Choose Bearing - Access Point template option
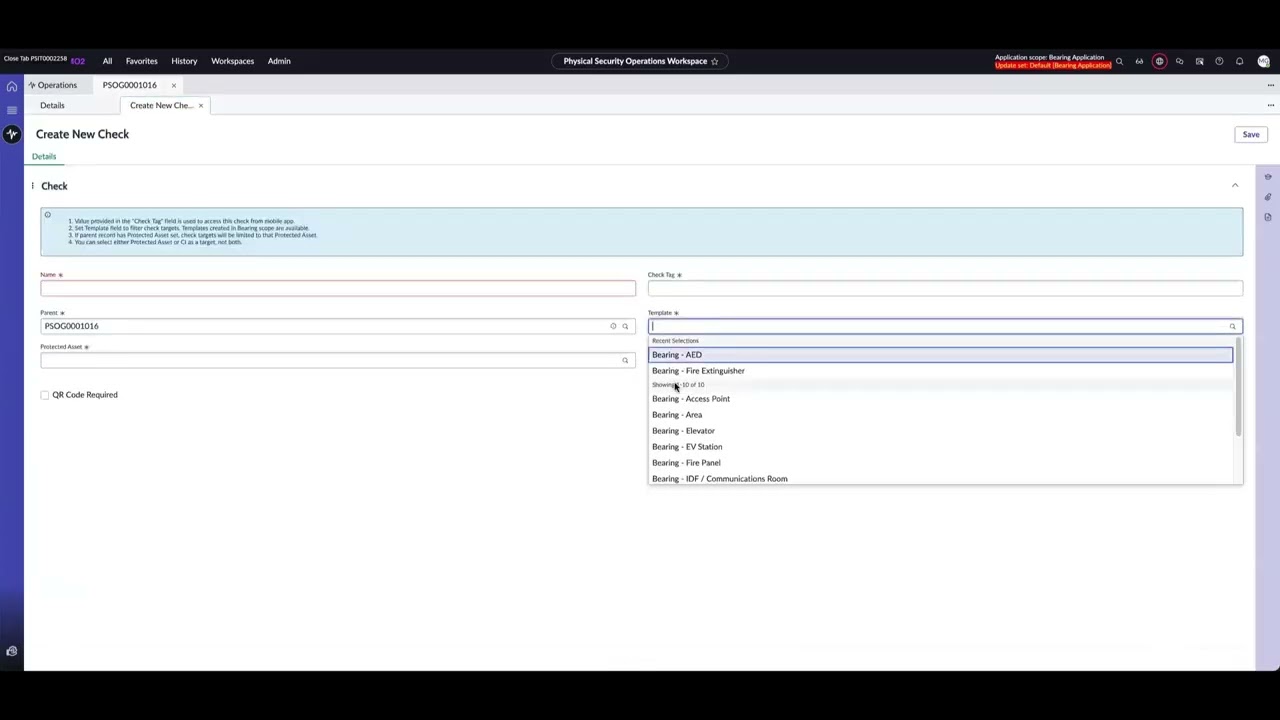The width and height of the screenshot is (1280, 720). pyautogui.click(x=941, y=399)
